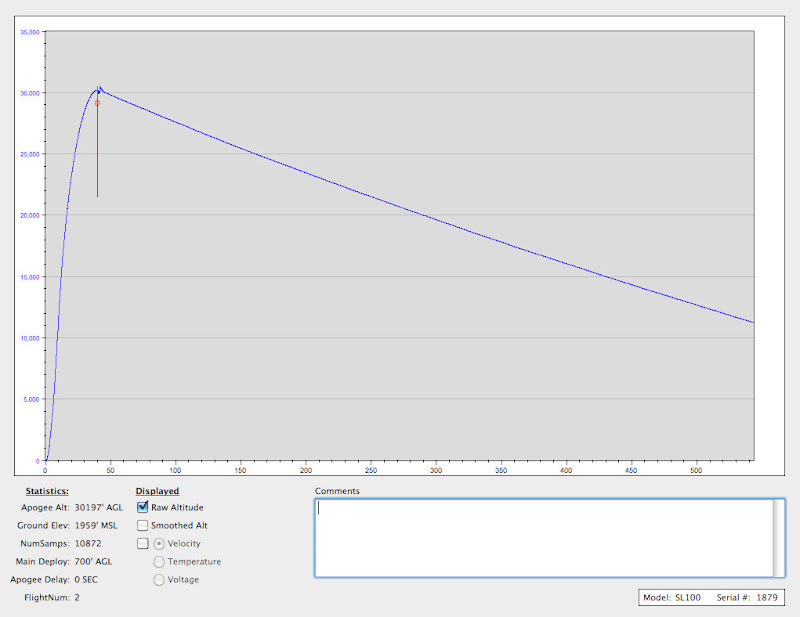Image resolution: width=800 pixels, height=617 pixels.
Task: Click the FlightNum value 2
Action: point(77,598)
